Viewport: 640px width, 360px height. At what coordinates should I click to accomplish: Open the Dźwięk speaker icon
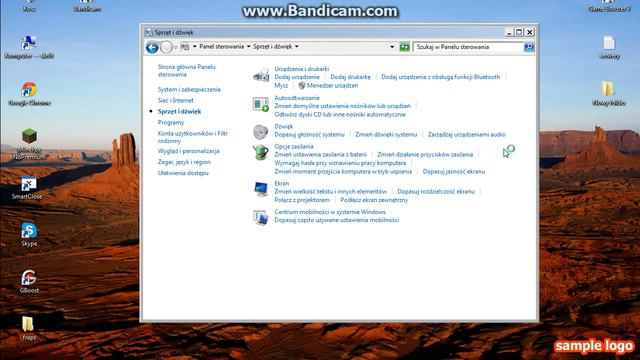click(x=260, y=132)
